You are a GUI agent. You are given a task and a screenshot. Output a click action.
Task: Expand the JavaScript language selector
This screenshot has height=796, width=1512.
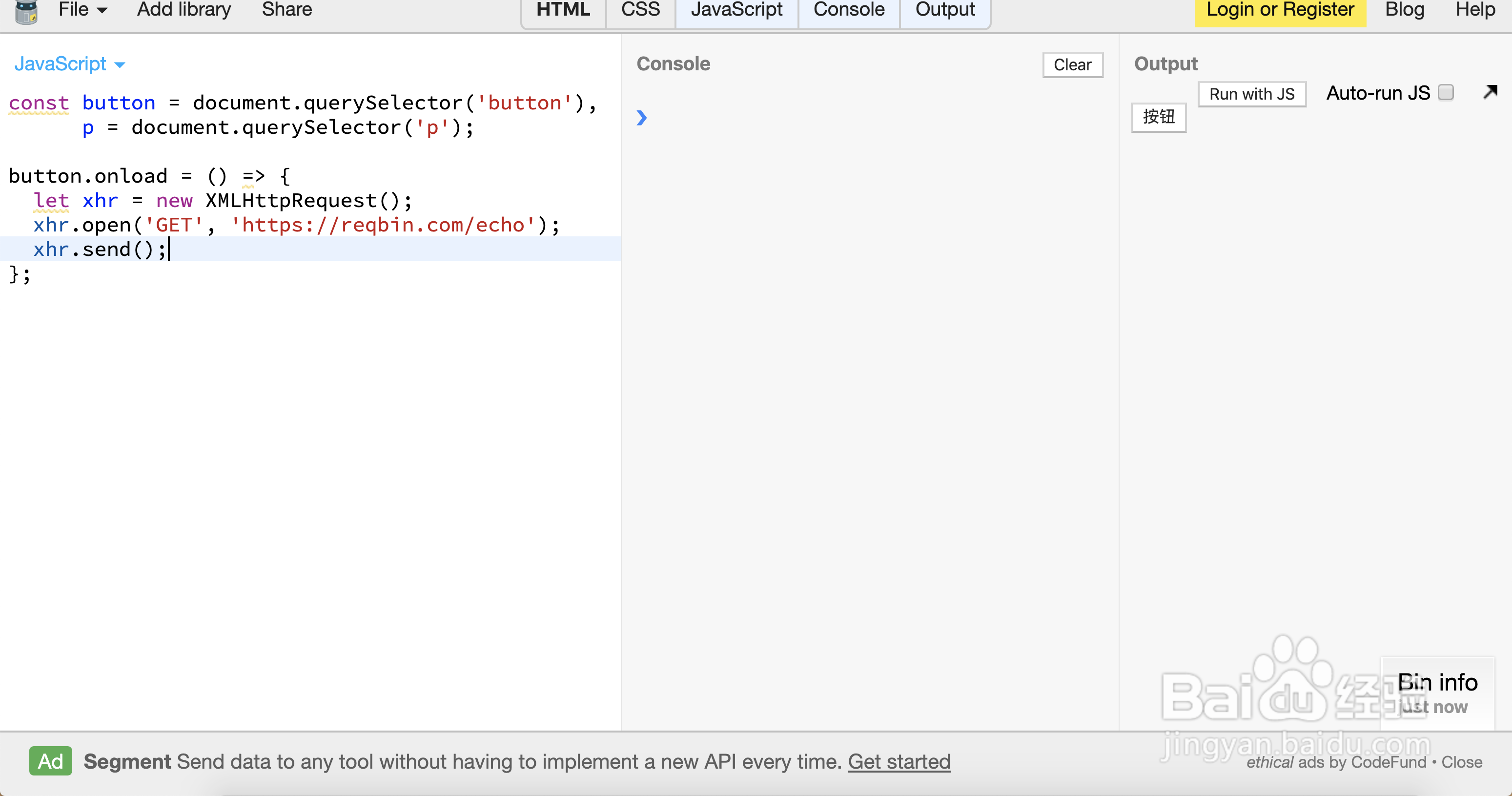[x=69, y=64]
